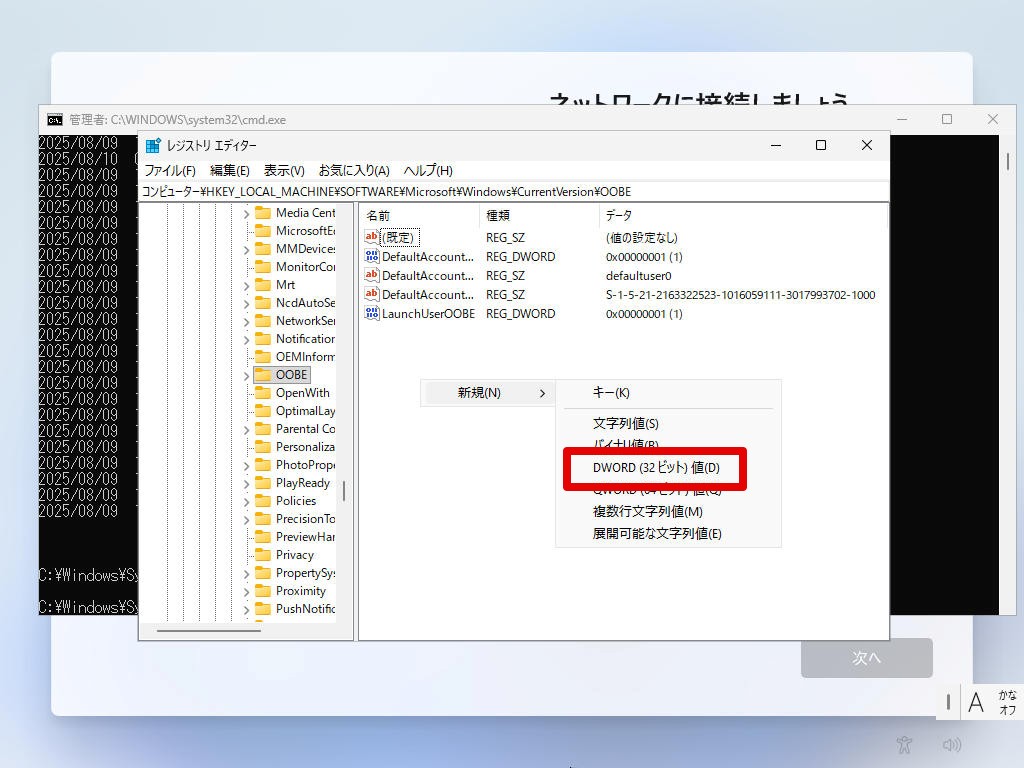Open the お気に入り(A) menu
1024x768 pixels.
[354, 170]
